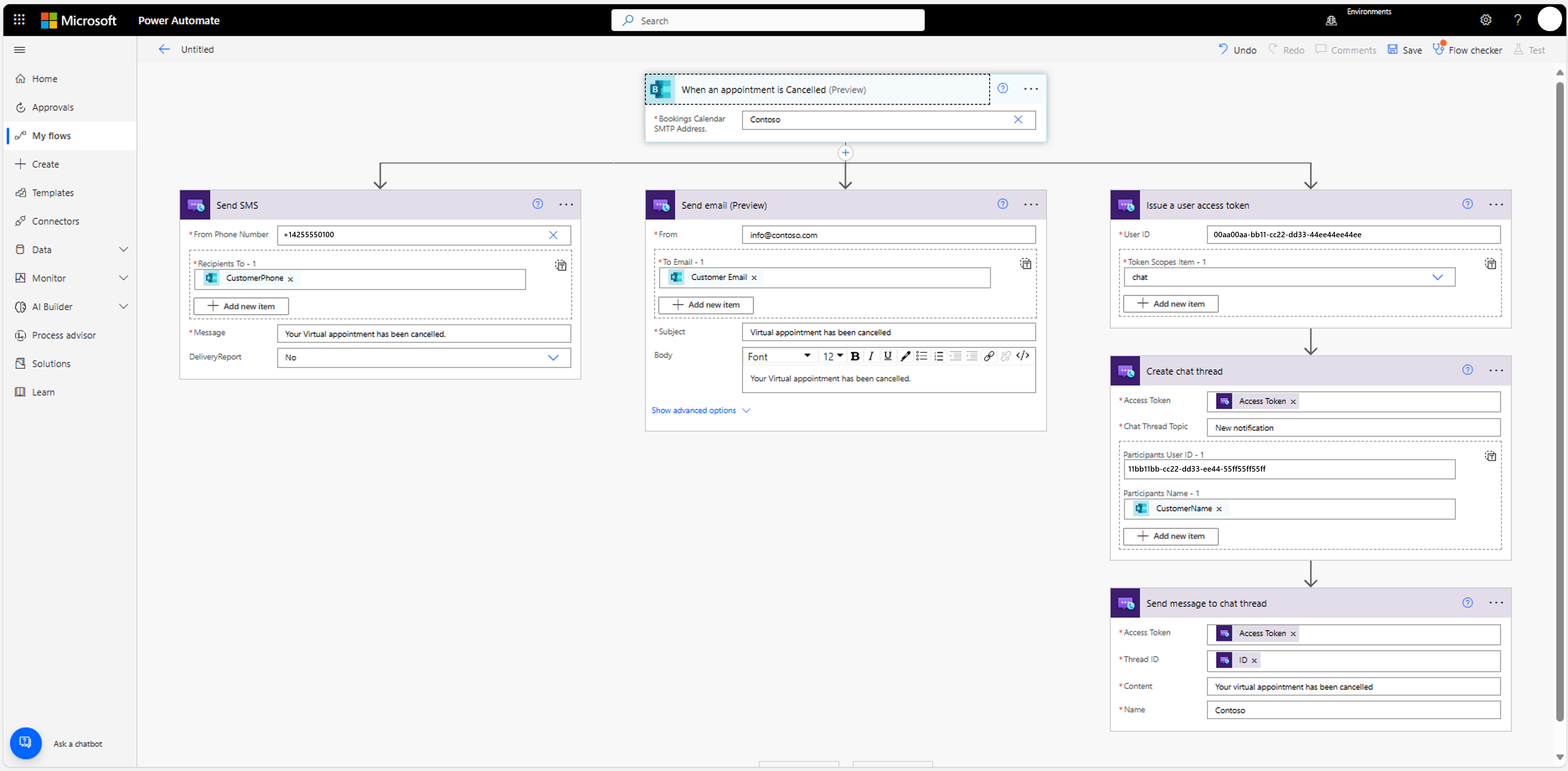Clear the From Phone Number field

click(553, 235)
